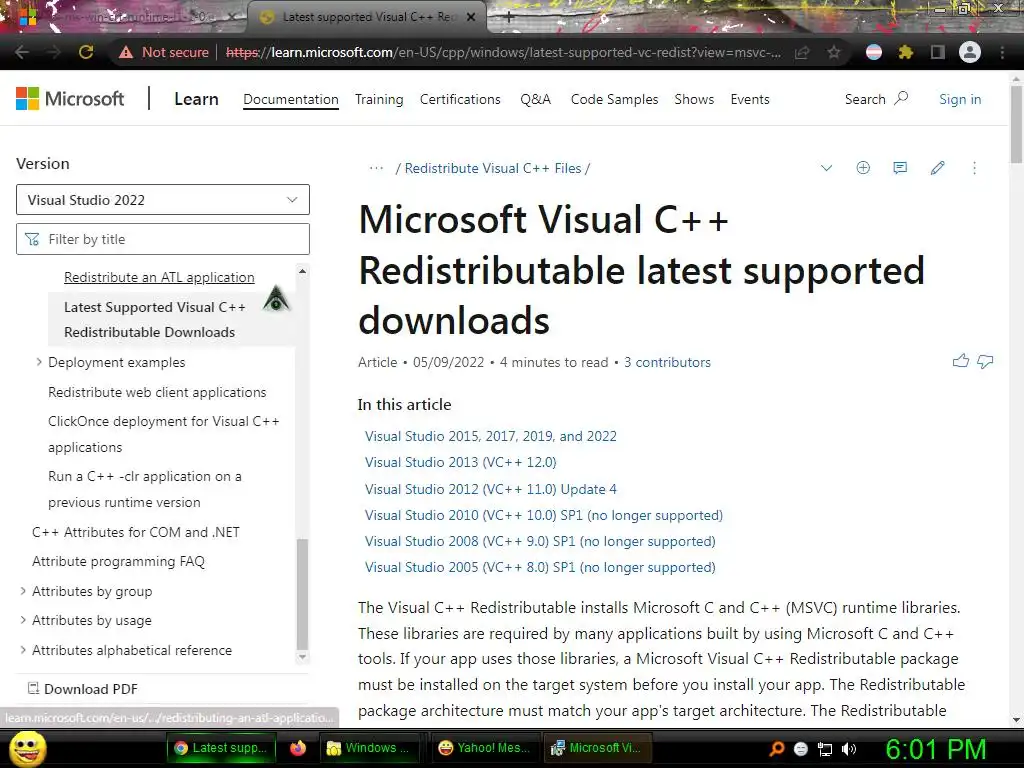The height and width of the screenshot is (768, 1024).
Task: Click the browser address bar URL
Action: 503,52
